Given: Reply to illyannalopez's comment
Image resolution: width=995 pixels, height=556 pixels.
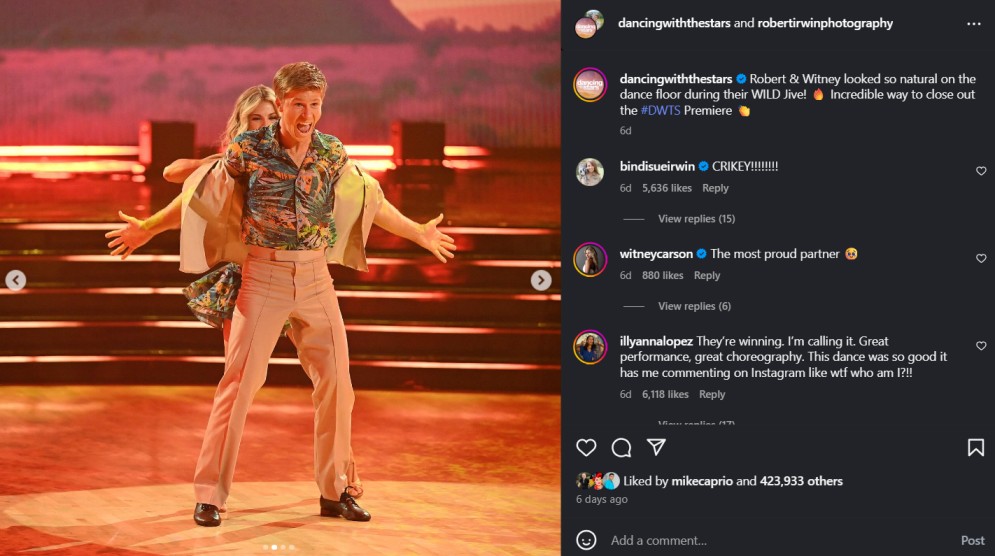Looking at the screenshot, I should (712, 395).
